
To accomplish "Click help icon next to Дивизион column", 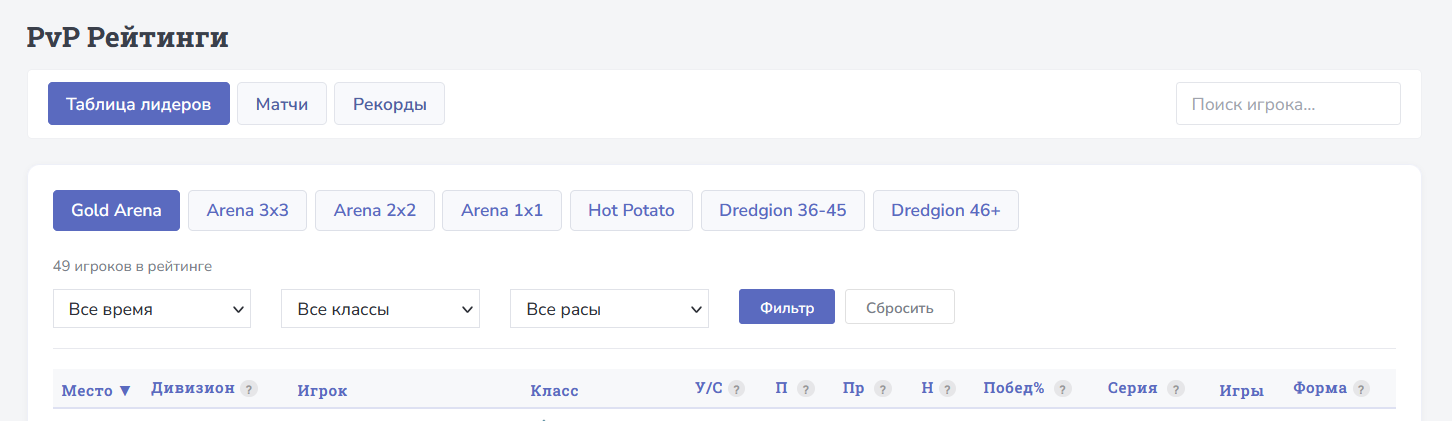I will (249, 389).
